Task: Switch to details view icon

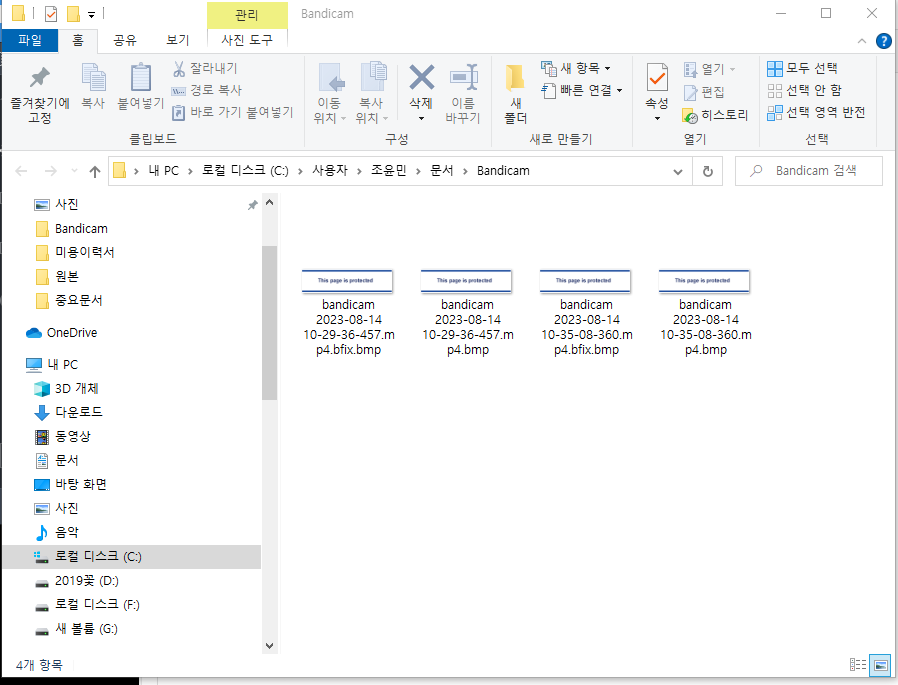Action: coord(857,665)
